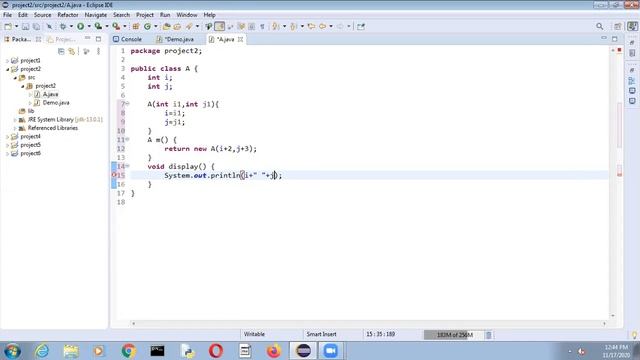Click the Pin Editor toolbar icon
640x360 pixels.
click(361, 27)
